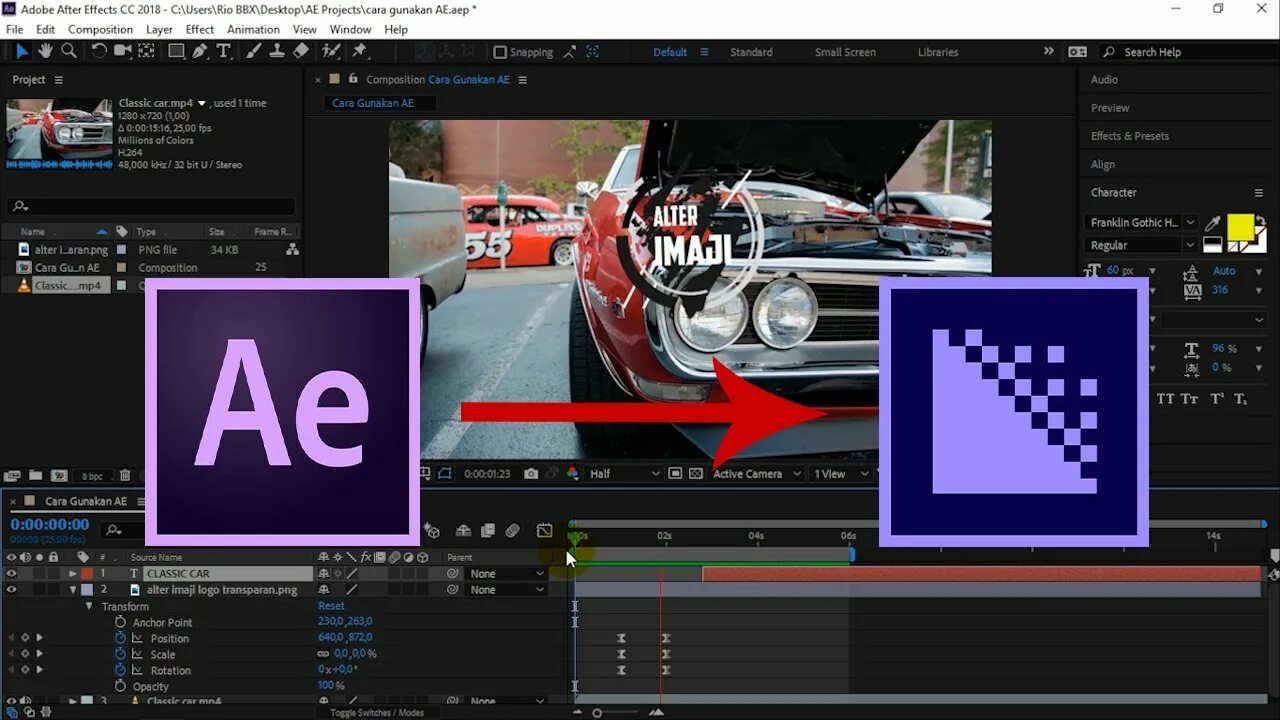Open Parent dropdown for CLASSIC CAR layer
The height and width of the screenshot is (720, 1280).
[x=507, y=574]
